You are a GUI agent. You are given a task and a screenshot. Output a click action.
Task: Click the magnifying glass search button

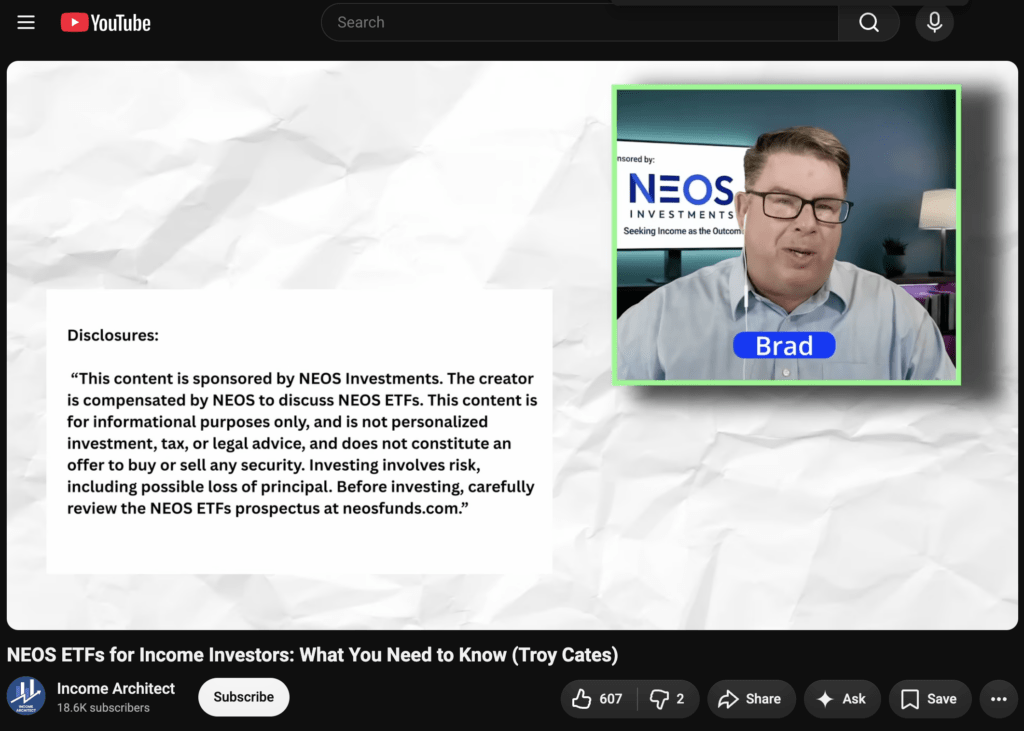tap(869, 23)
